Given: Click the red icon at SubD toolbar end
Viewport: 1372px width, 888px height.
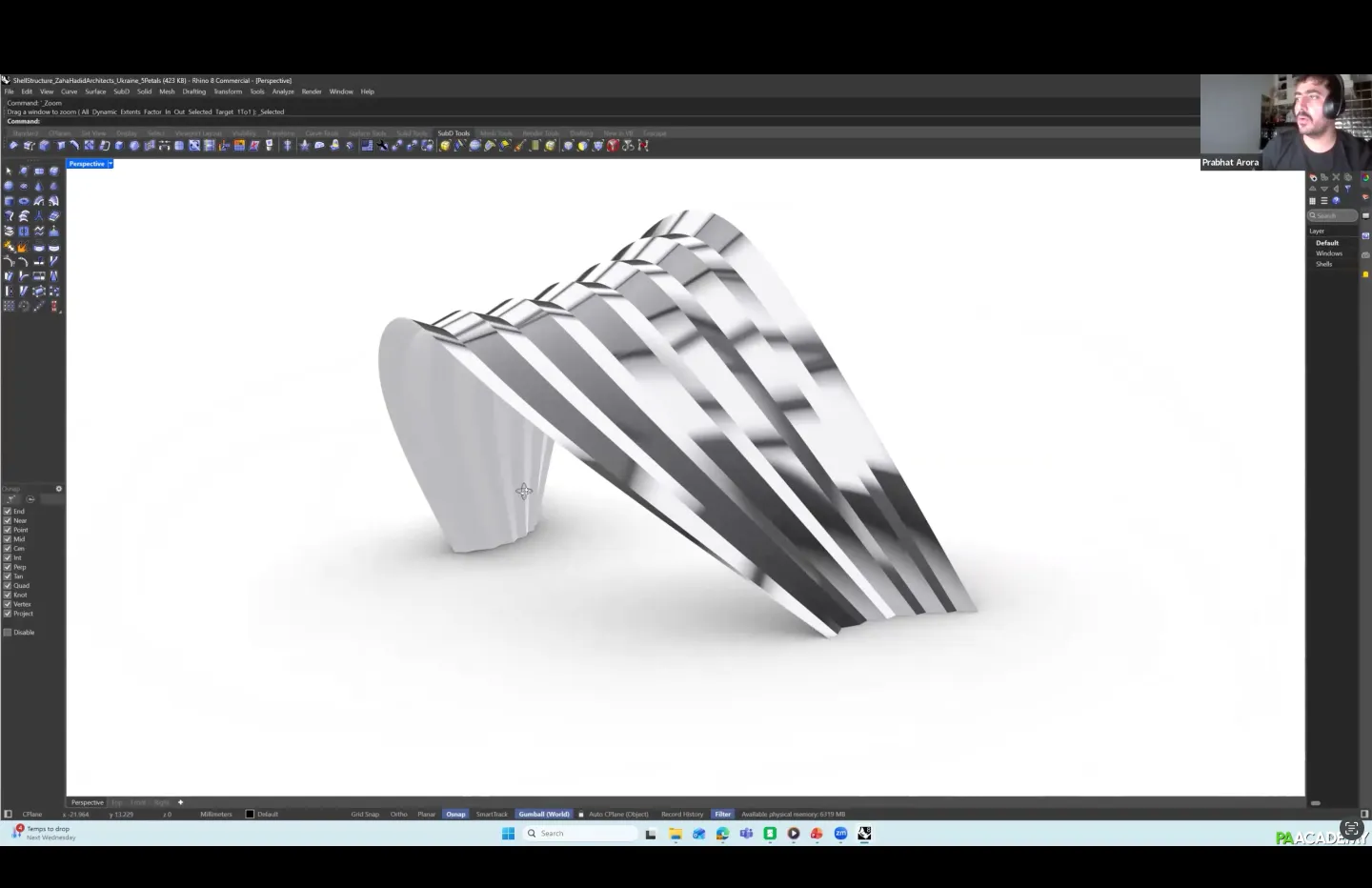Looking at the screenshot, I should pos(643,146).
